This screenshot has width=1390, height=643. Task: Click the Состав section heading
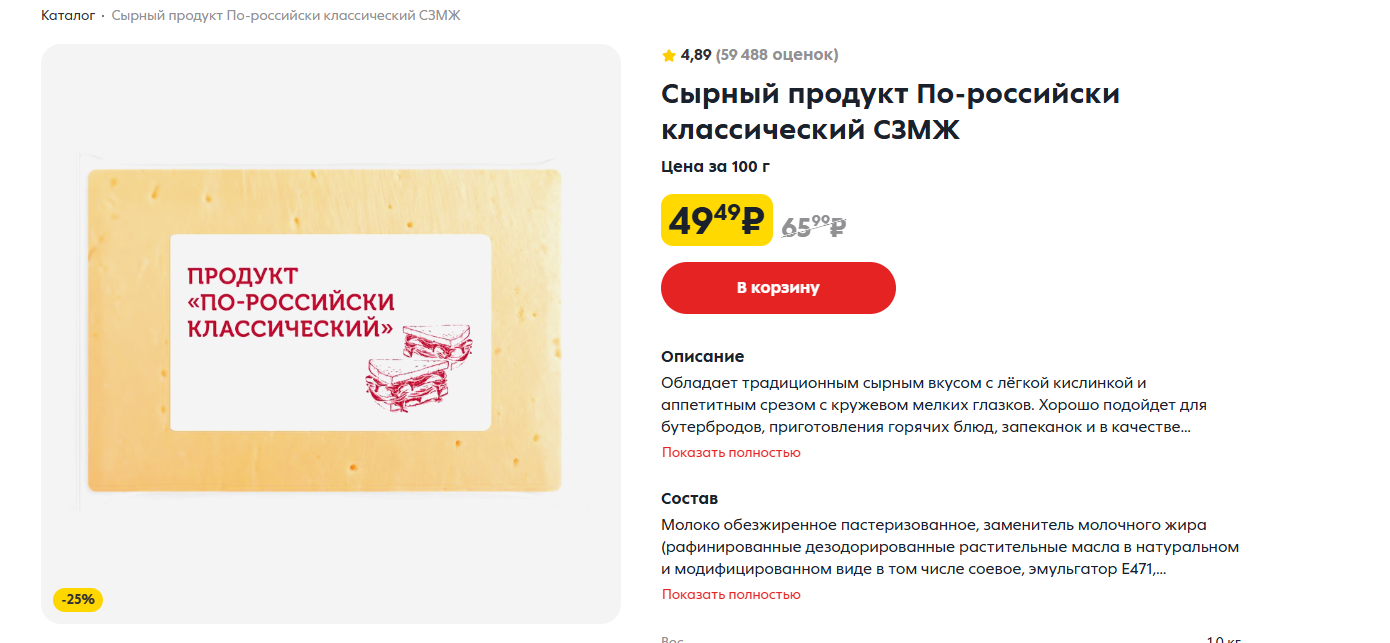689,499
